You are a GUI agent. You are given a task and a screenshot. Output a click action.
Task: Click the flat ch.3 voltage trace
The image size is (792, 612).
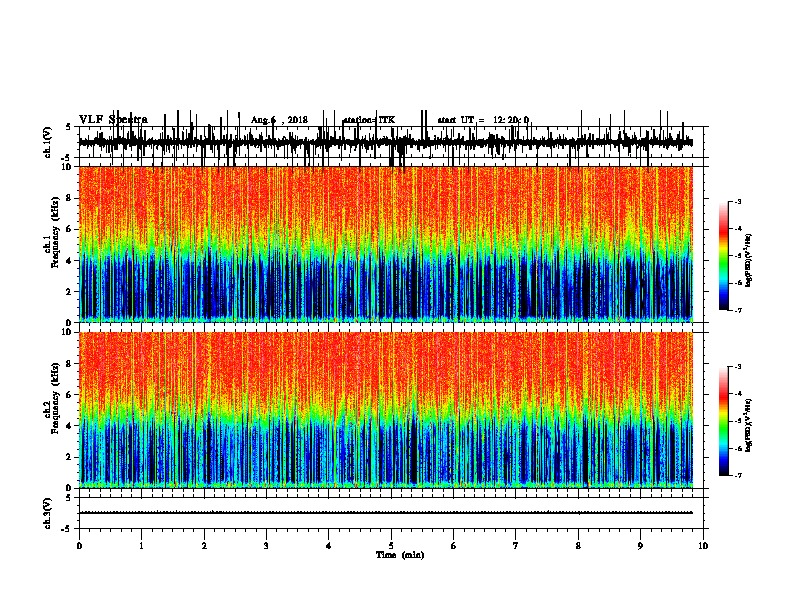pos(386,513)
